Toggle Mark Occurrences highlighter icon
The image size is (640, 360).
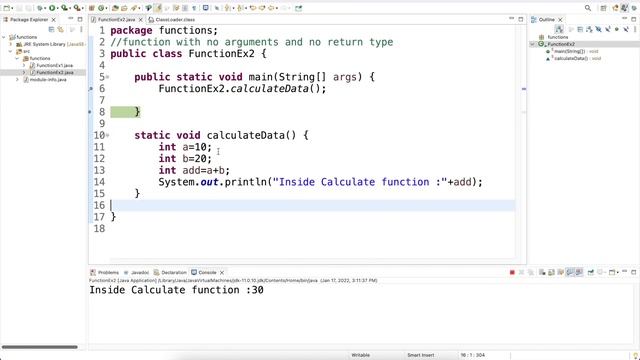pos(158,8)
